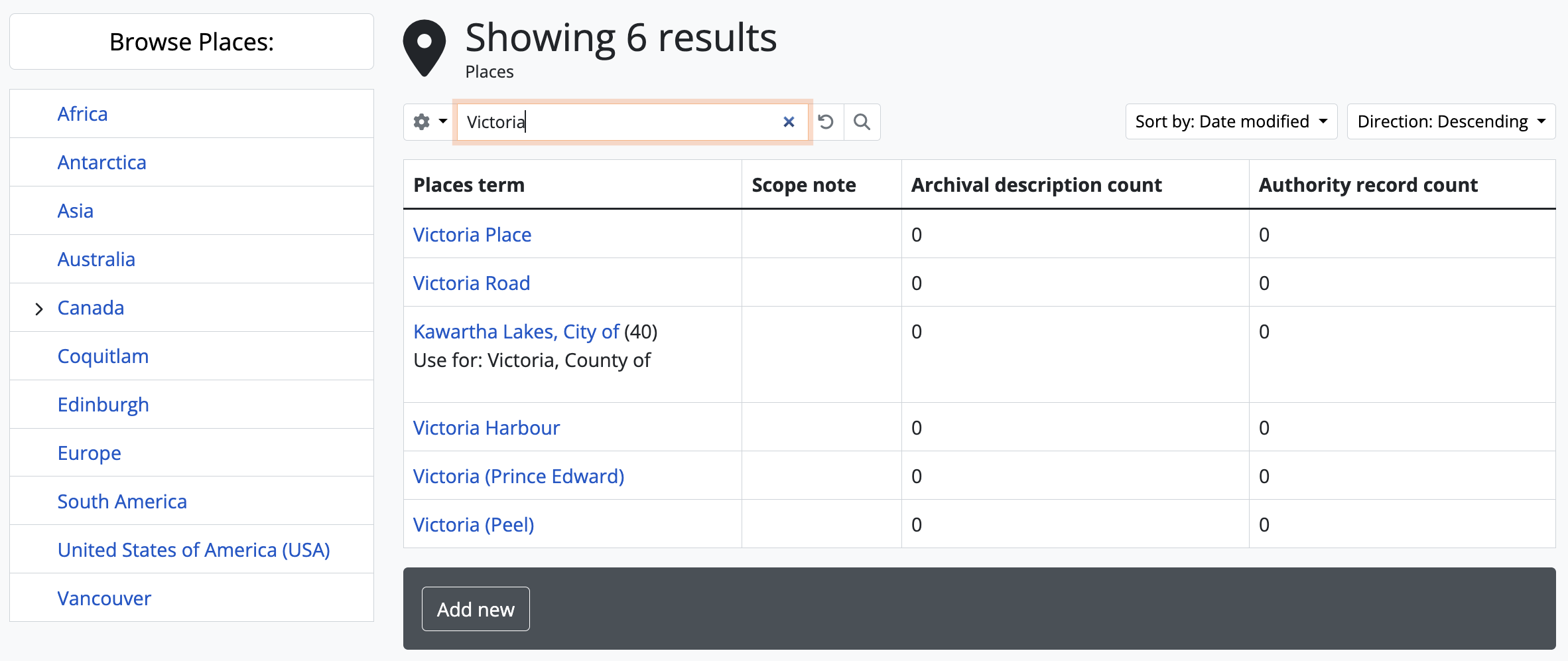1568x661 pixels.
Task: Open Victoria (Prince Edward) term
Action: coord(518,477)
